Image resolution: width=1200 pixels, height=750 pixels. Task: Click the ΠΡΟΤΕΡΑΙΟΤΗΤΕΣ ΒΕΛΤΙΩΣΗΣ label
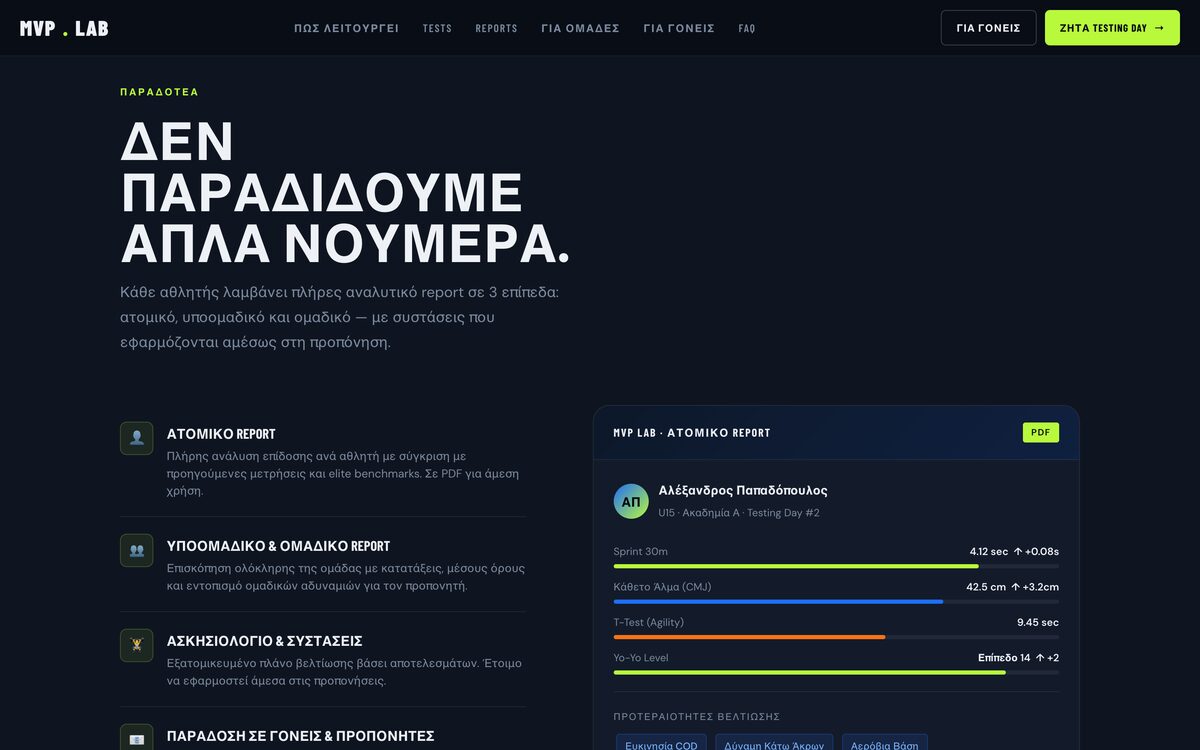tap(697, 717)
